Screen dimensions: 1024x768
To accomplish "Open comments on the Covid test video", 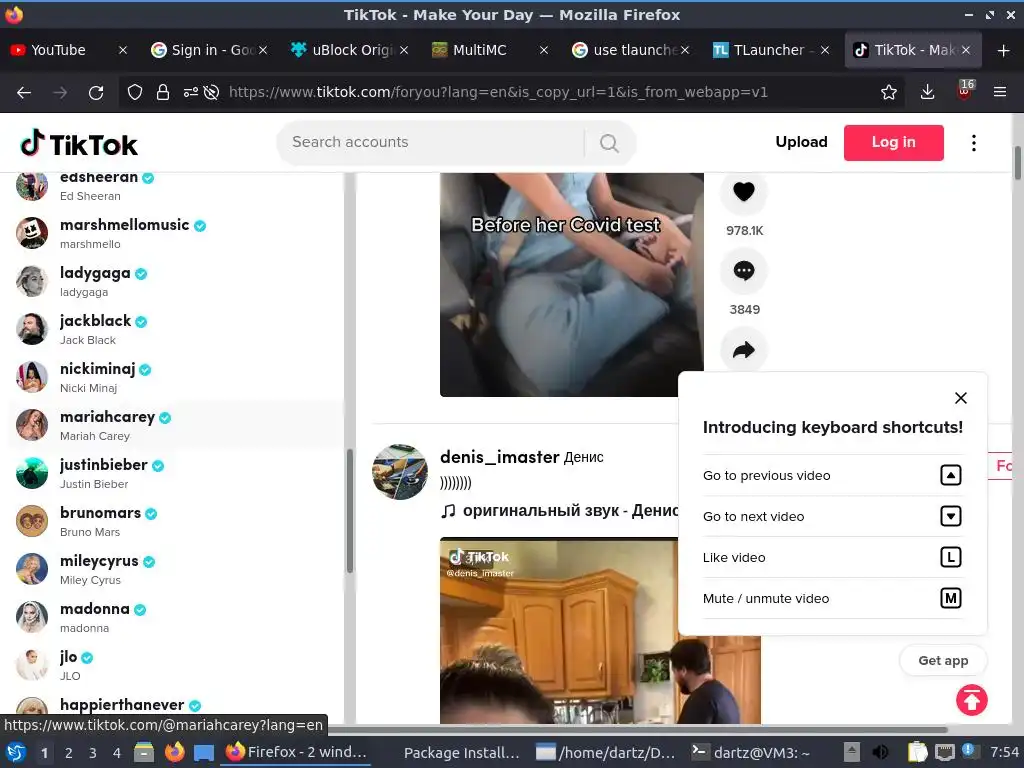I will click(743, 270).
